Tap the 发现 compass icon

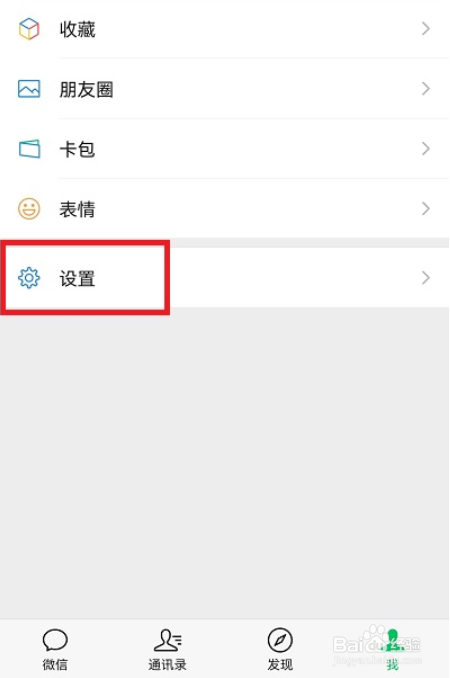pyautogui.click(x=280, y=640)
